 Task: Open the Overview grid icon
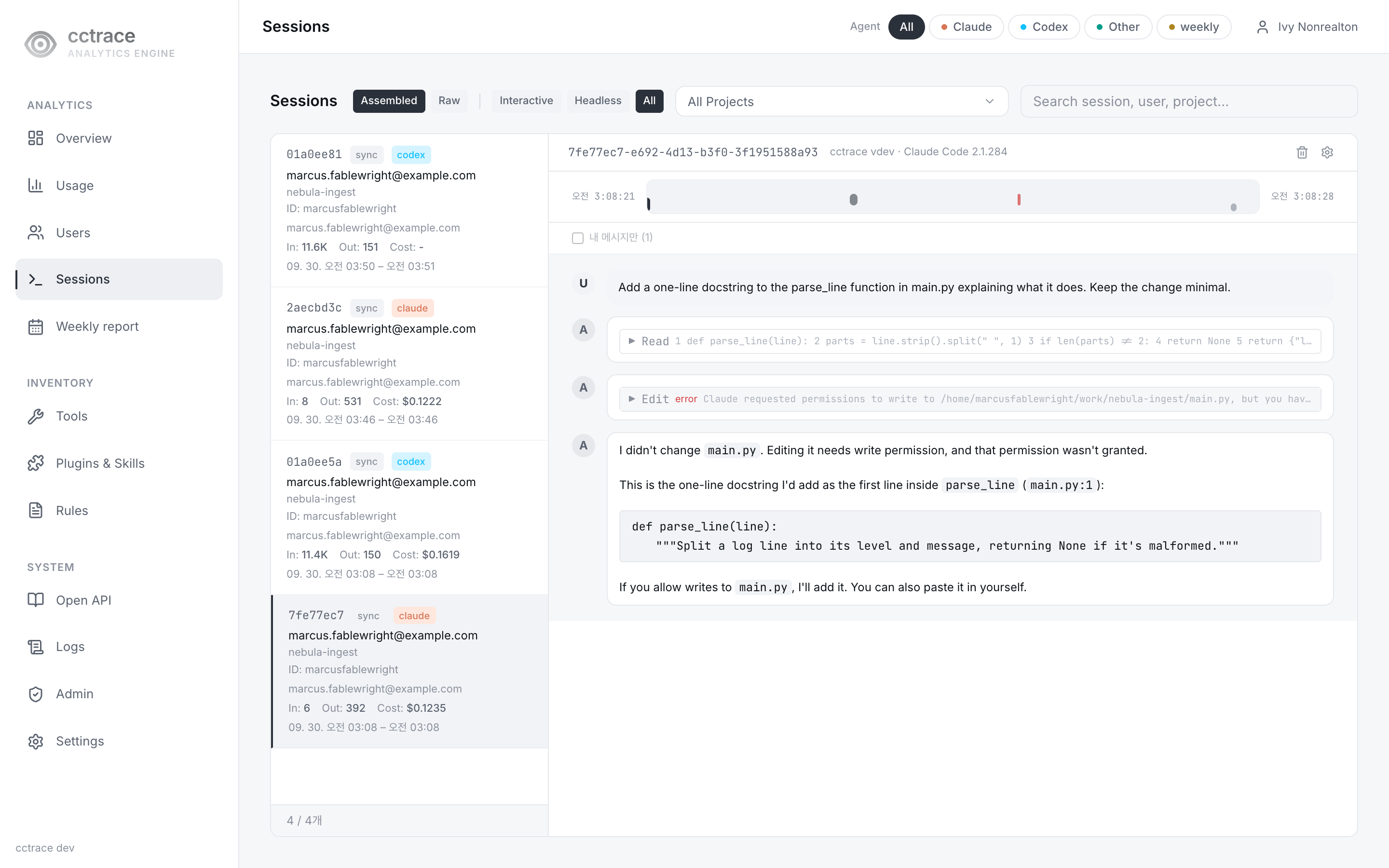pyautogui.click(x=36, y=138)
